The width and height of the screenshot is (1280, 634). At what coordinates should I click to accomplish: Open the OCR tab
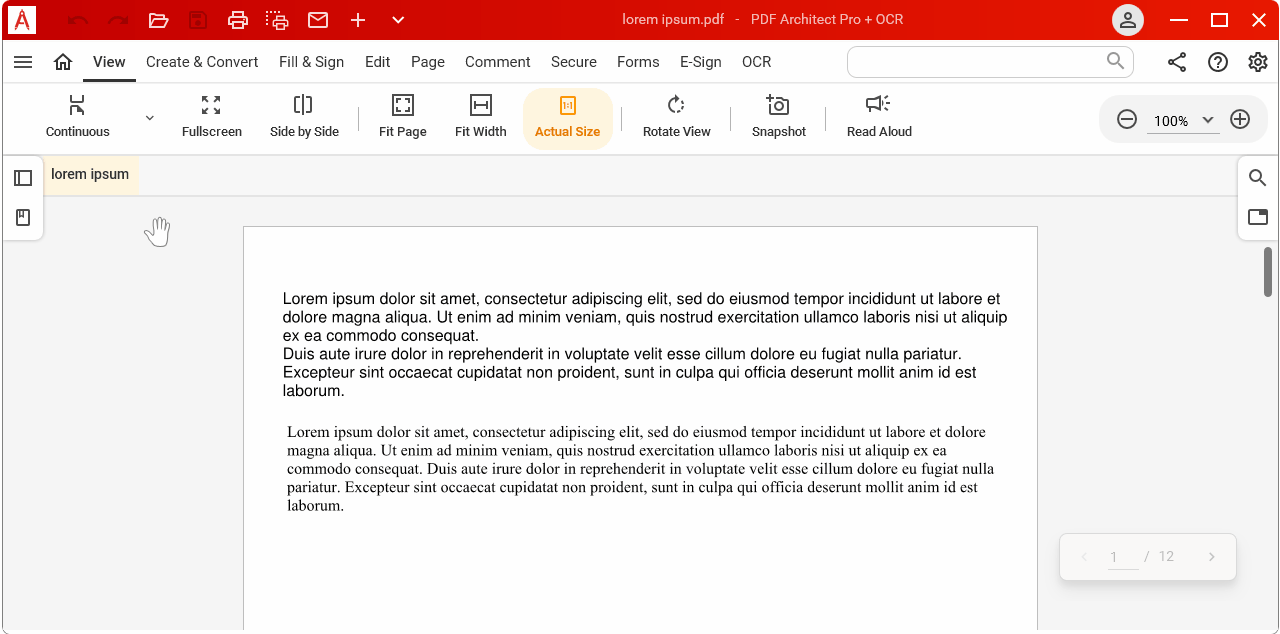point(757,62)
